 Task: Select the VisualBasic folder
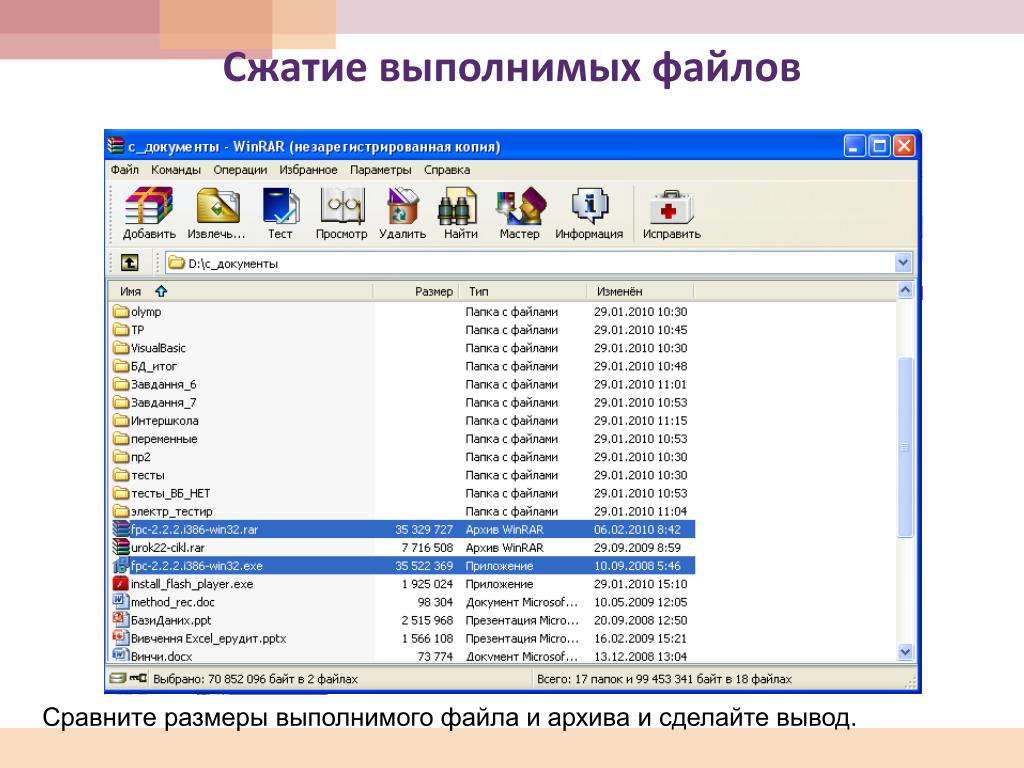coord(149,348)
